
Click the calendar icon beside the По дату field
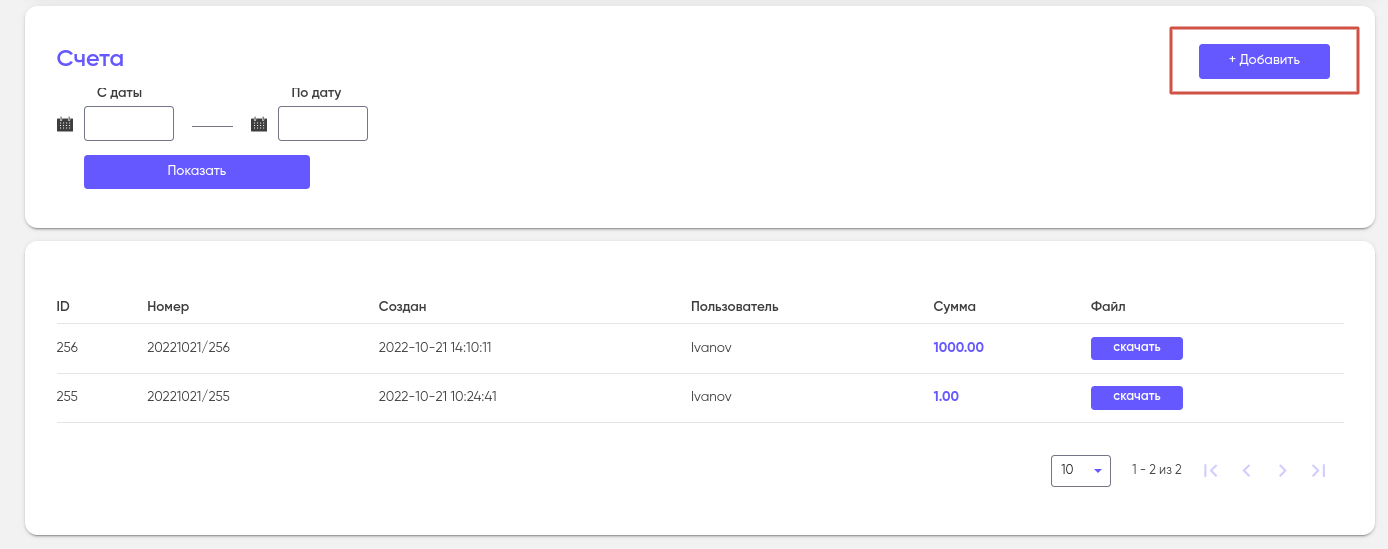coord(259,124)
